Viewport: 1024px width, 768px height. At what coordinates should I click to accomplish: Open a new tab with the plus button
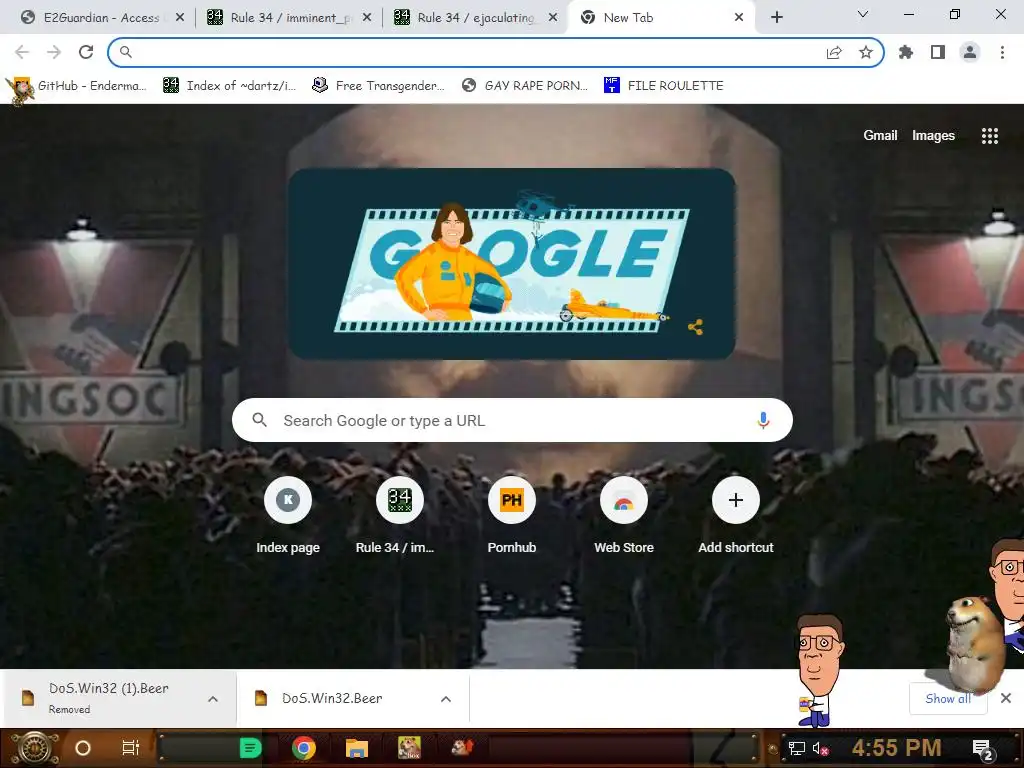(x=776, y=18)
